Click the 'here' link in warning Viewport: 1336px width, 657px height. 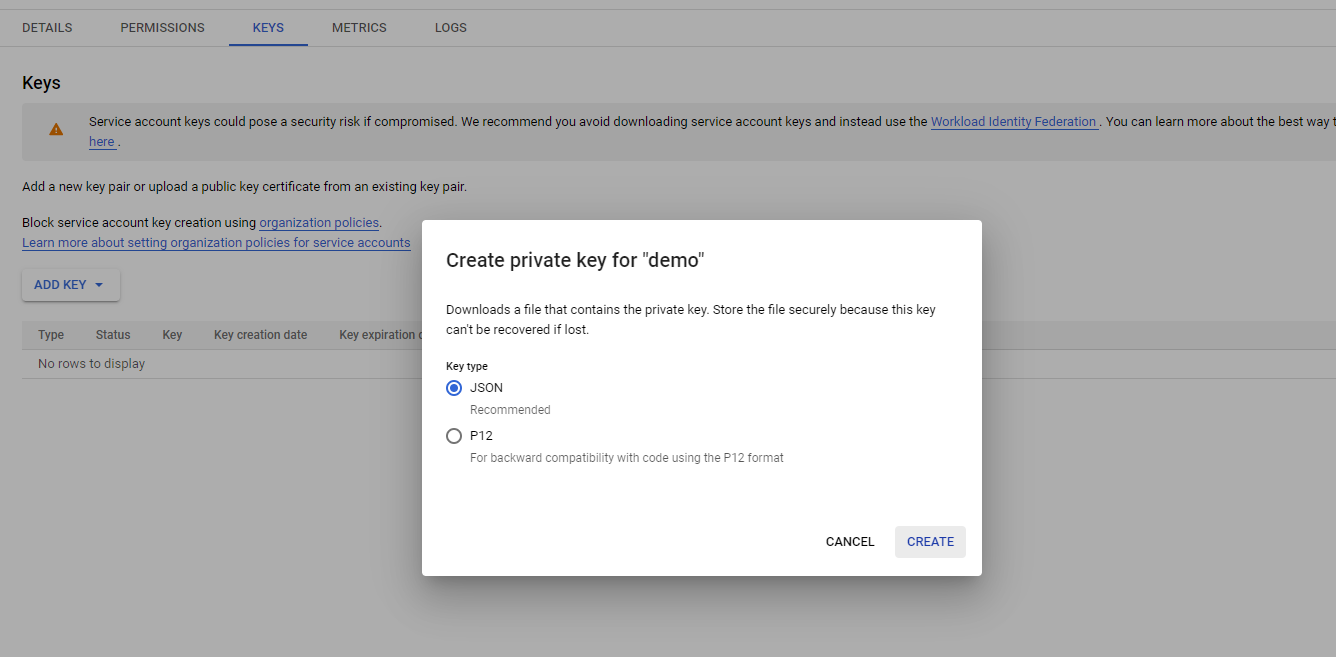pos(102,142)
